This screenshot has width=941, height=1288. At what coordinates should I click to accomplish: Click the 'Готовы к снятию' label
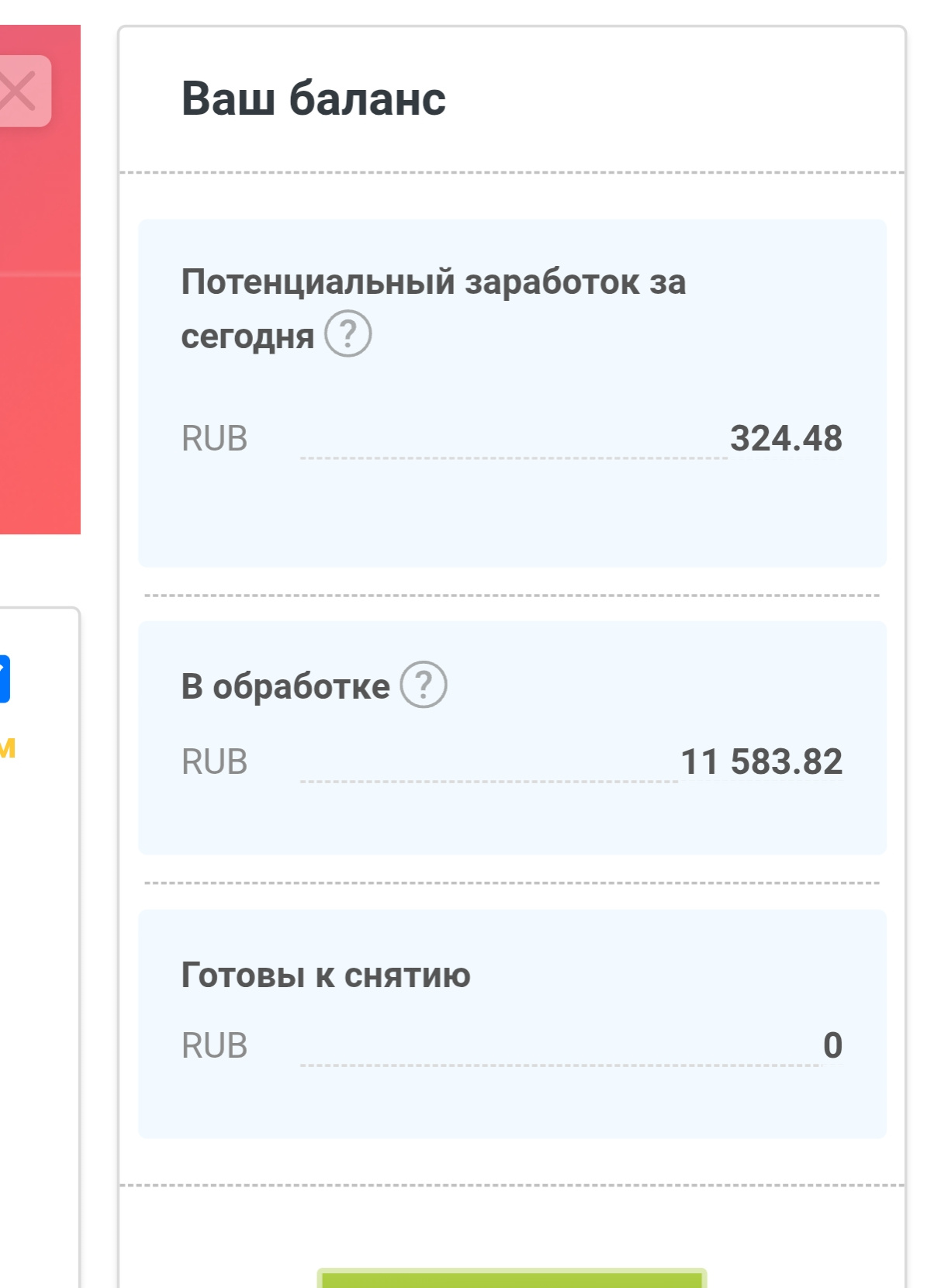[x=326, y=975]
